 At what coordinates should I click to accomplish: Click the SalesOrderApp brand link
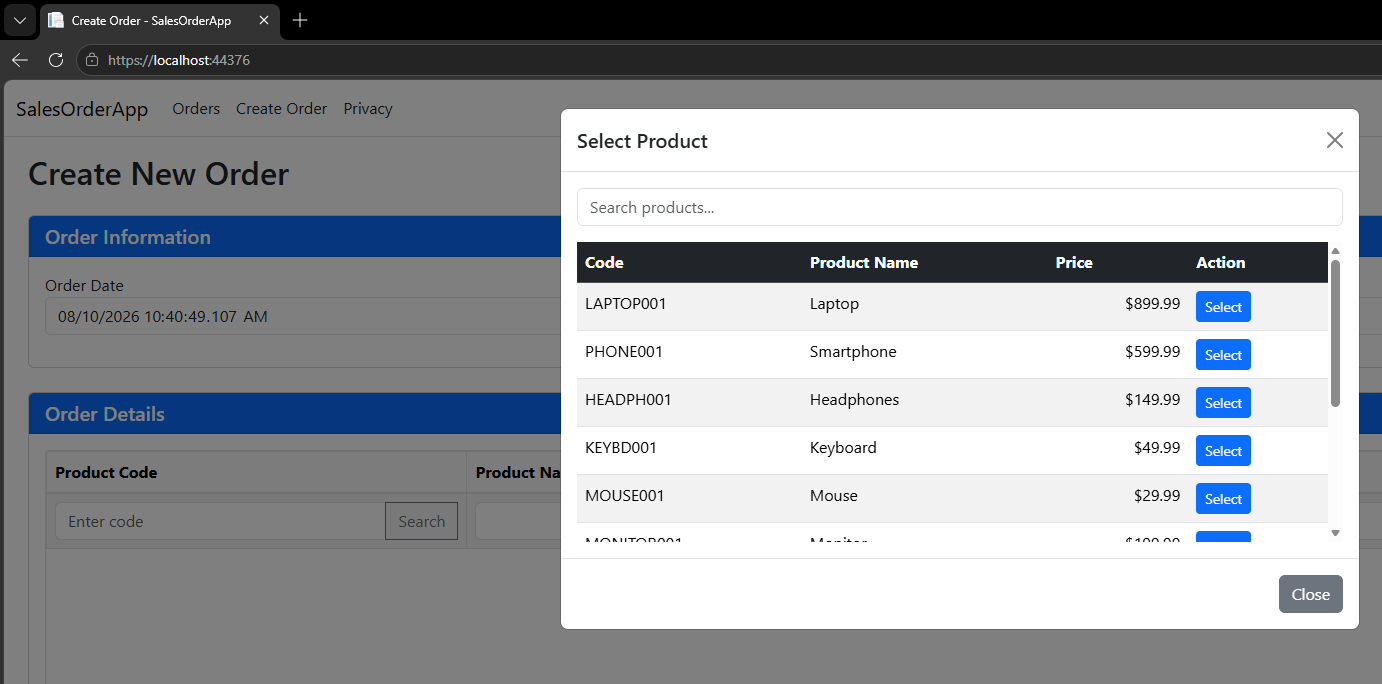[82, 109]
